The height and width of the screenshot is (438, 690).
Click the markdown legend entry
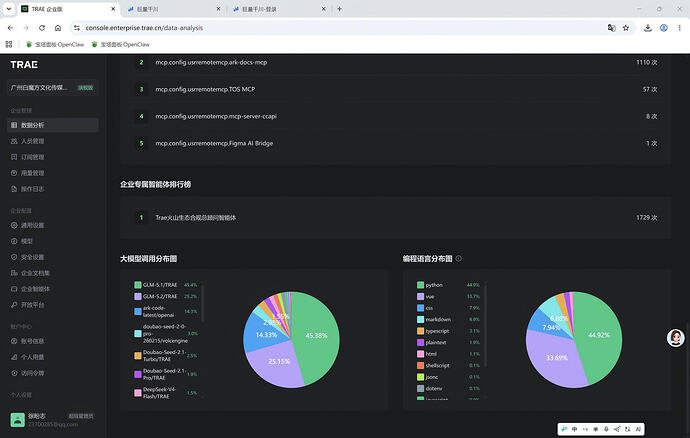tap(448, 319)
